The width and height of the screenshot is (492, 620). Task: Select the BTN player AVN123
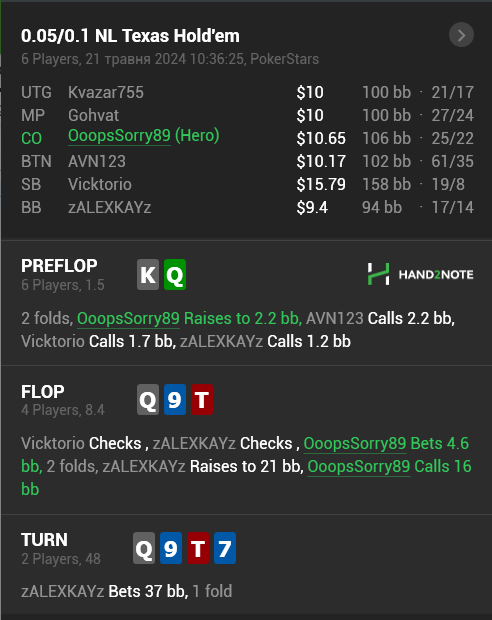pos(97,161)
